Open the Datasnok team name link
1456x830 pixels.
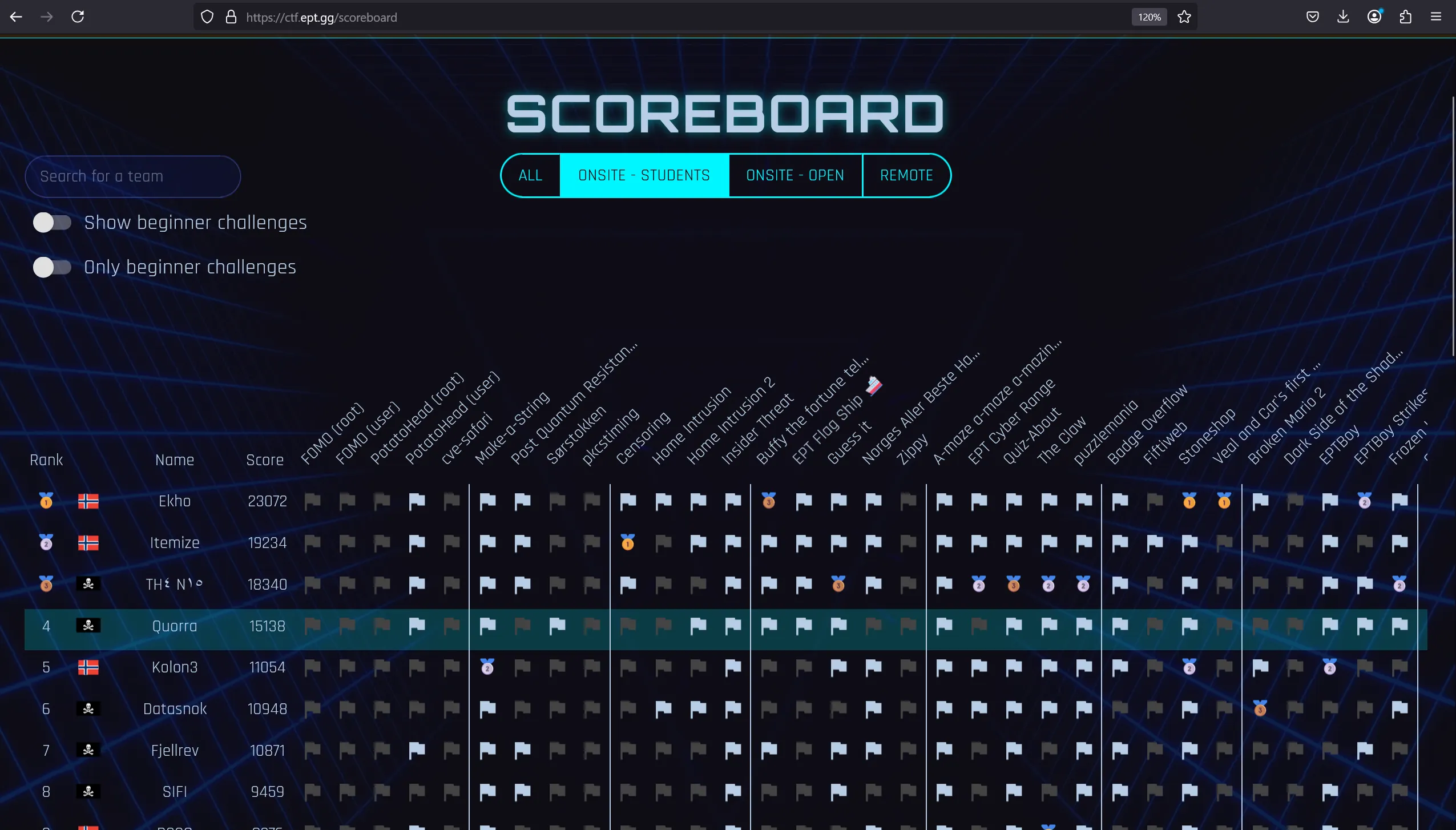click(175, 708)
